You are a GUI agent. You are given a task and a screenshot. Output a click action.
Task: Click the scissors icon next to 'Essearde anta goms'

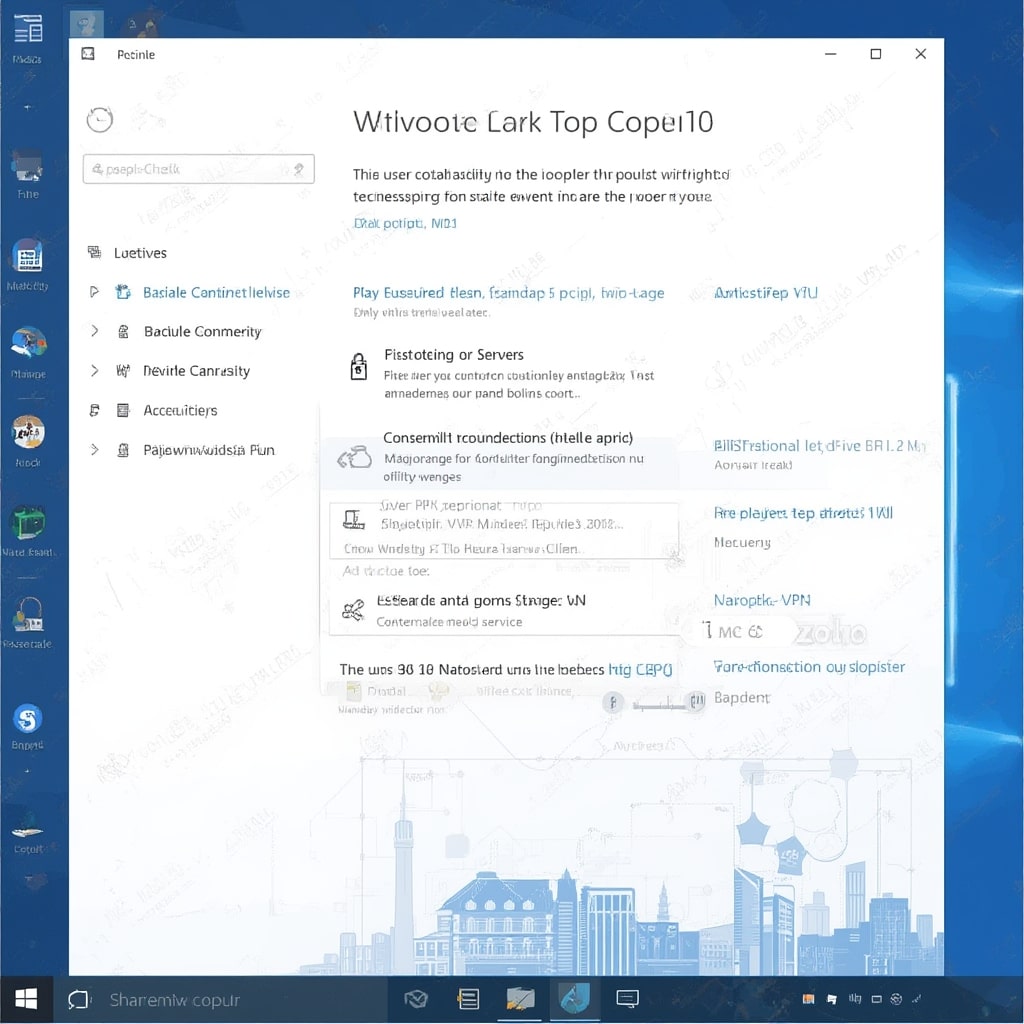click(356, 609)
